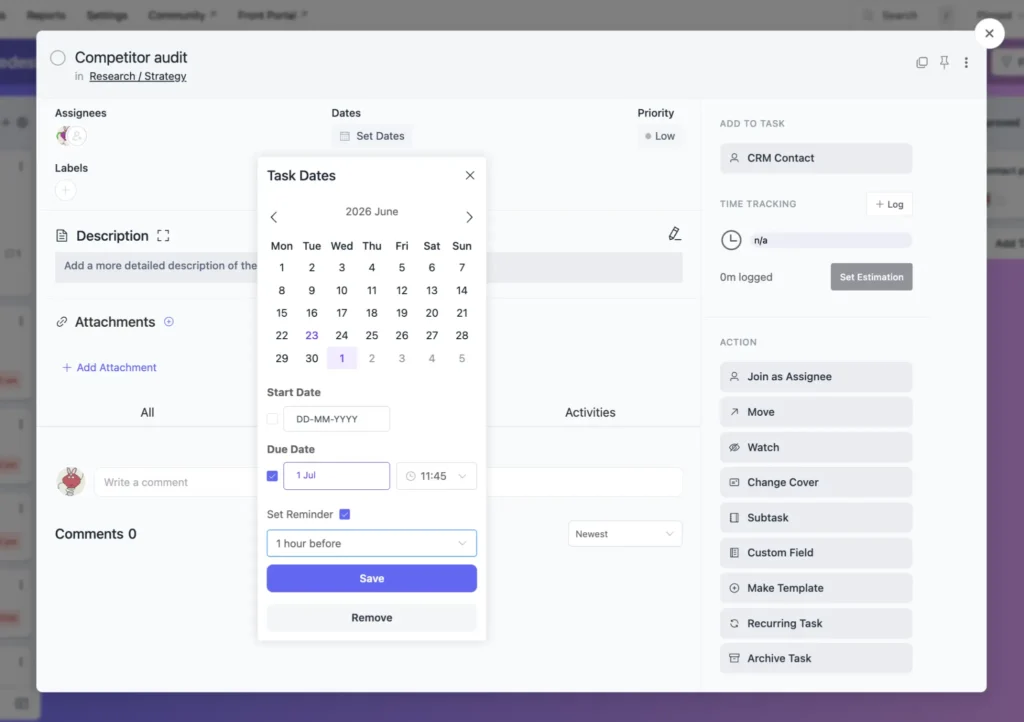Click Add Attachment link
The width and height of the screenshot is (1024, 722).
109,368
